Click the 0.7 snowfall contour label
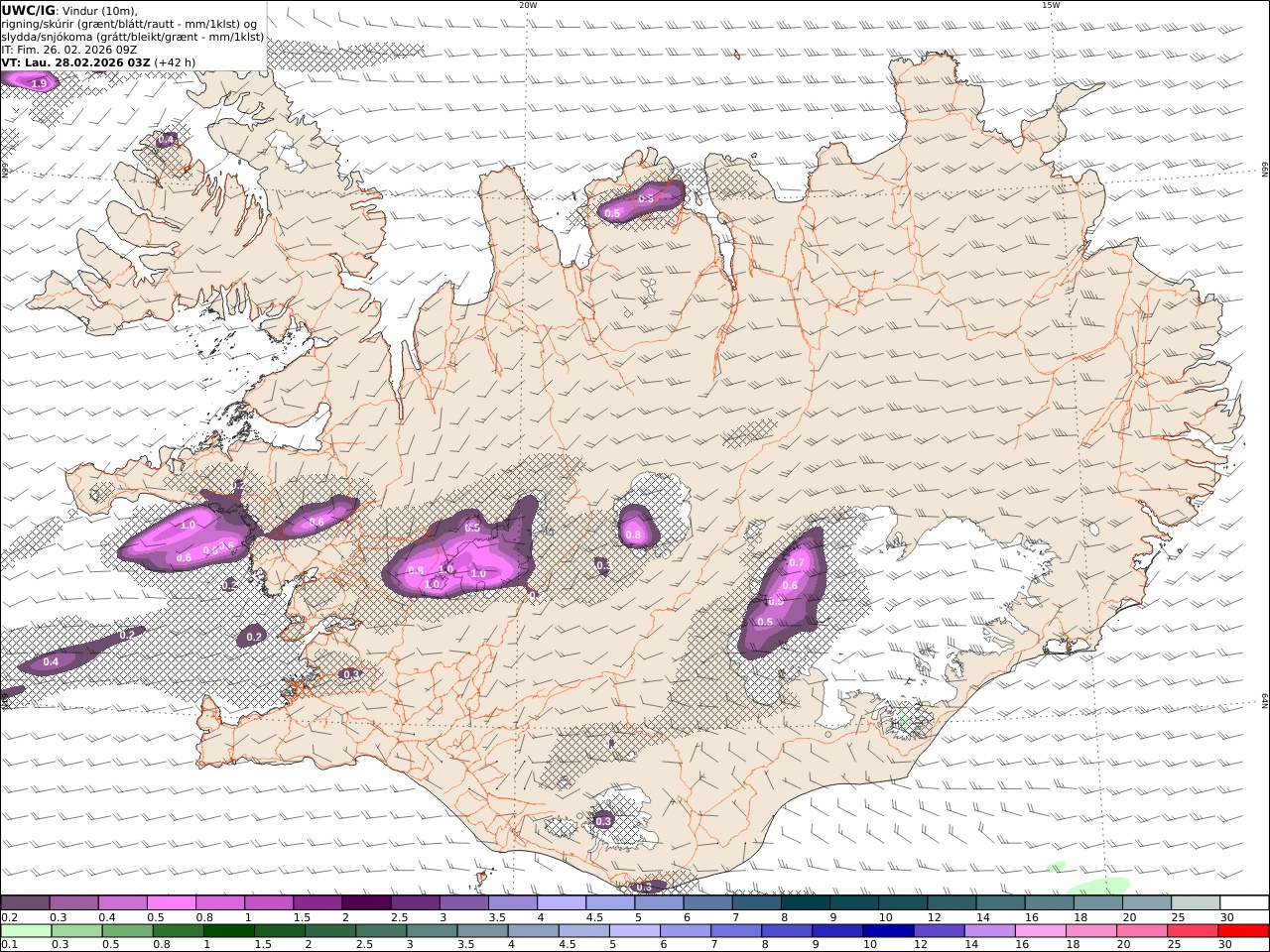The height and width of the screenshot is (952, 1270). [x=796, y=562]
